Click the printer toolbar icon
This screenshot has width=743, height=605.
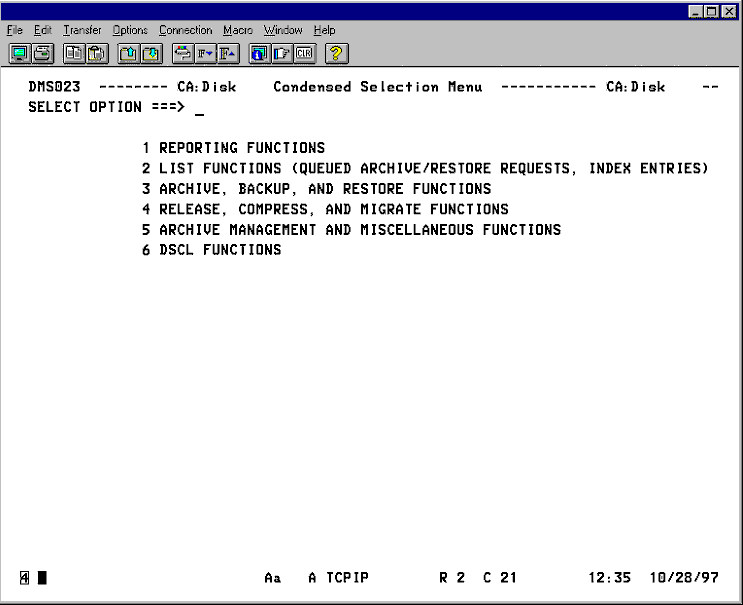pos(43,54)
